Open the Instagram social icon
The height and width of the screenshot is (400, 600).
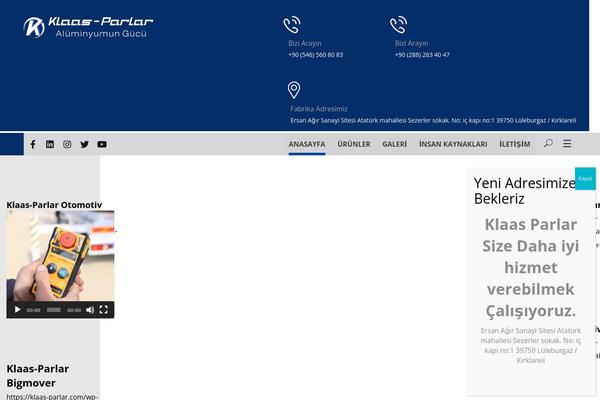pos(67,144)
